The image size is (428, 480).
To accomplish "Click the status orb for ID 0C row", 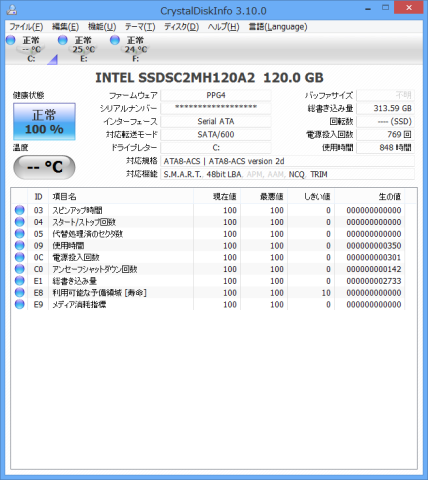I will point(20,257).
